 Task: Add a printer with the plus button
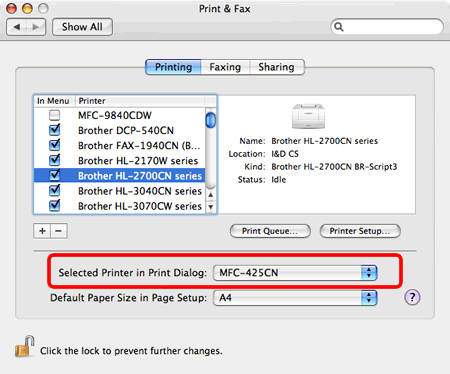[x=42, y=231]
